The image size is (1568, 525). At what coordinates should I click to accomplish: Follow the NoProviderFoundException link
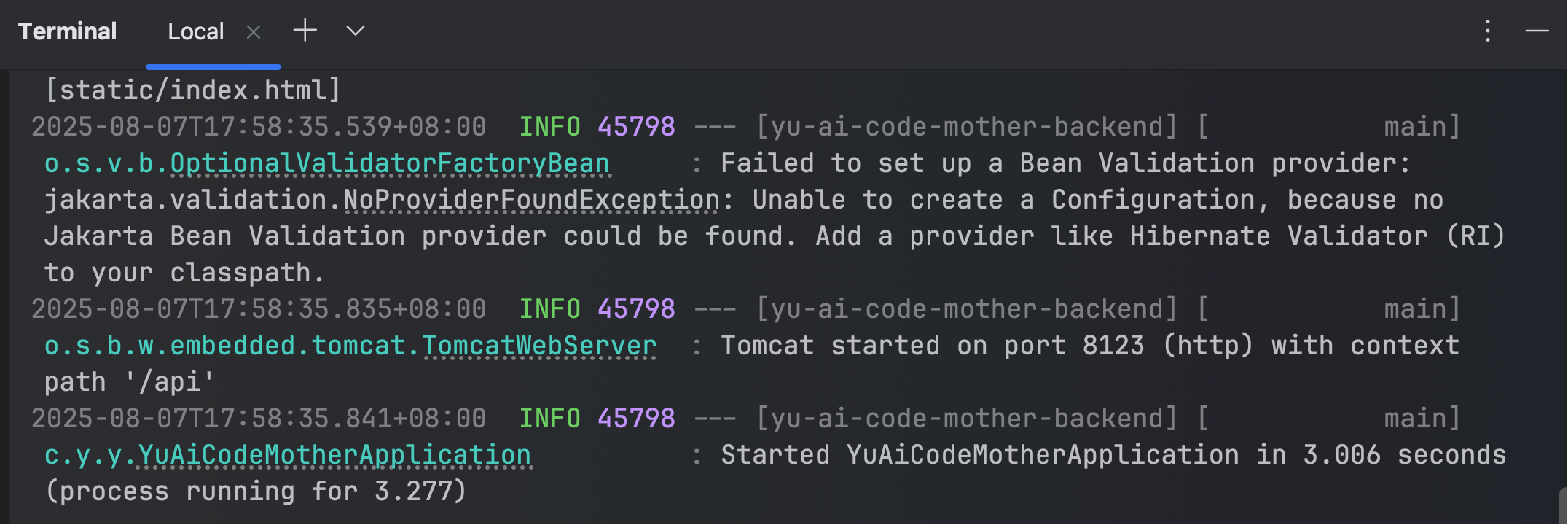point(531,201)
